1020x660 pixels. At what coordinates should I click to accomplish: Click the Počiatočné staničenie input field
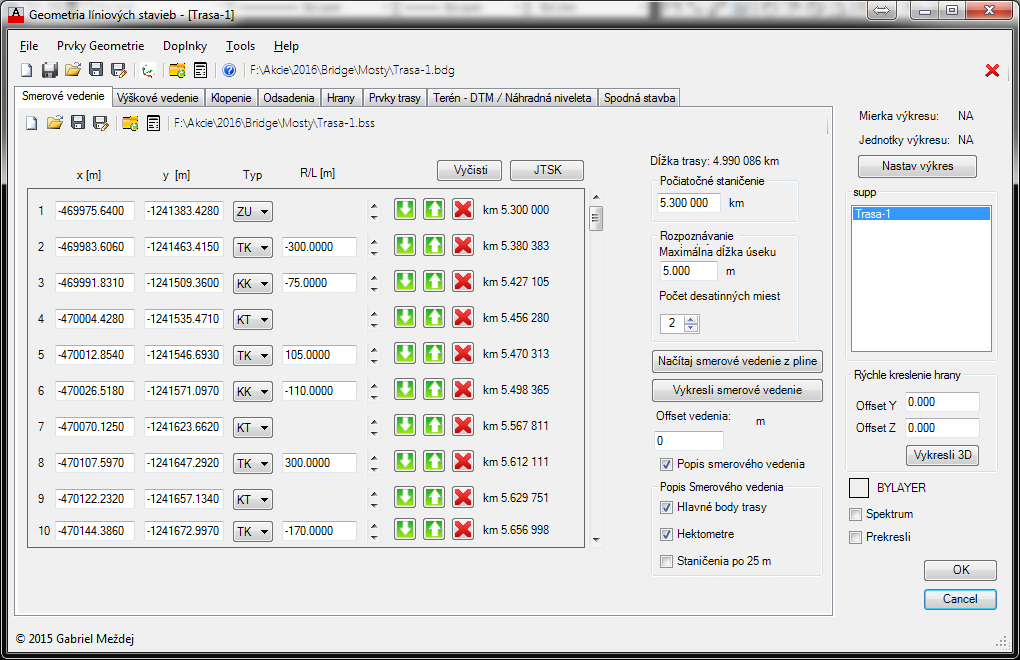(688, 202)
